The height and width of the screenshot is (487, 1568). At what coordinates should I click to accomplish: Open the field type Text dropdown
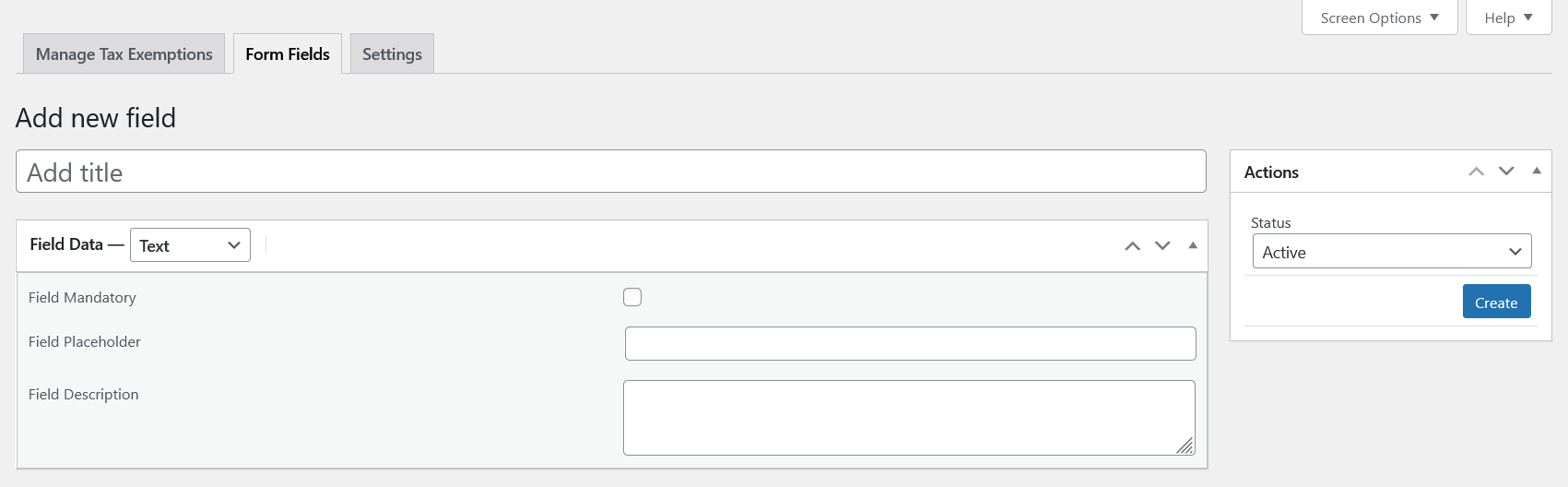click(x=190, y=245)
